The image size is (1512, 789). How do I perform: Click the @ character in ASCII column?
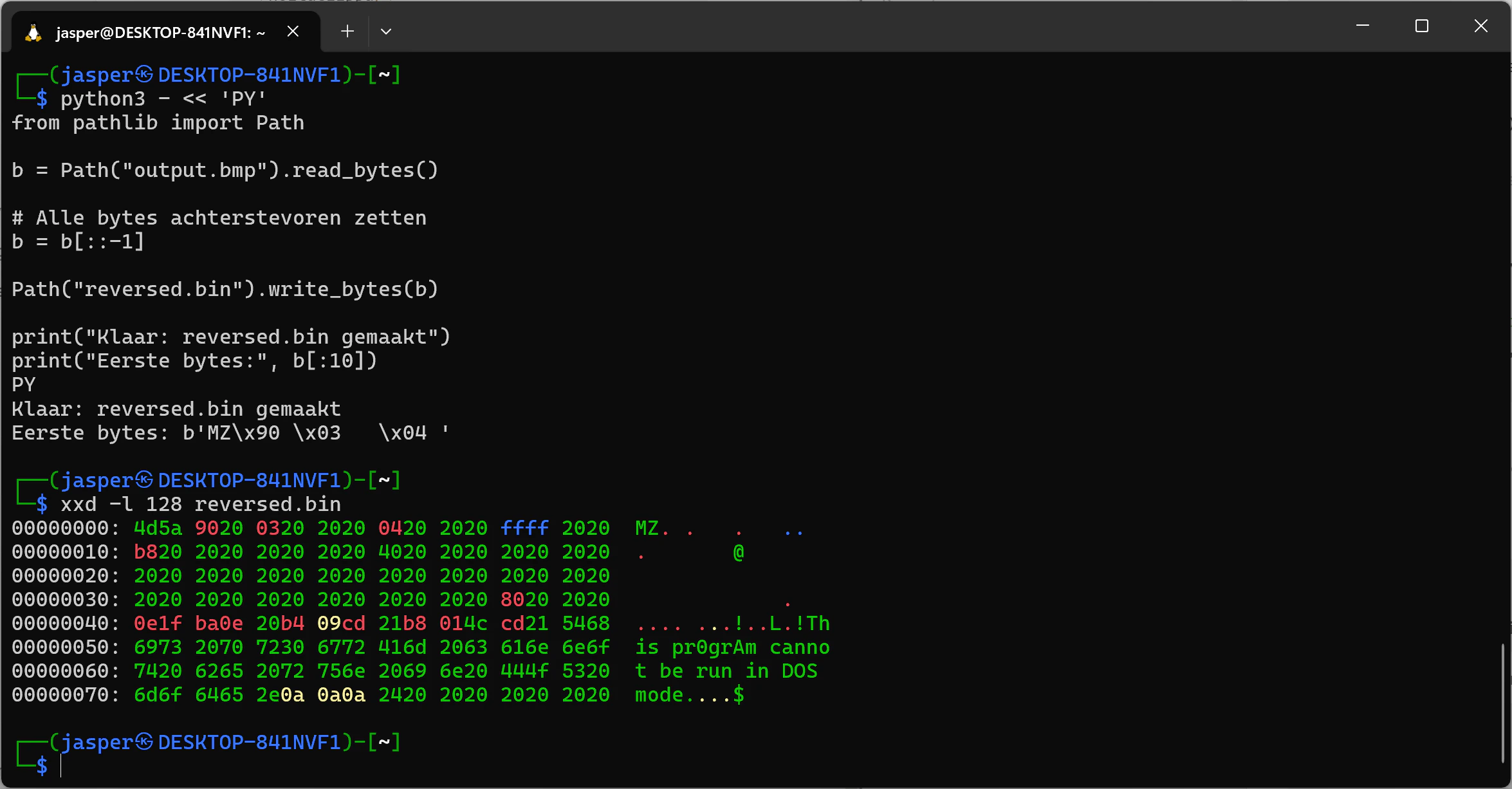tap(739, 552)
